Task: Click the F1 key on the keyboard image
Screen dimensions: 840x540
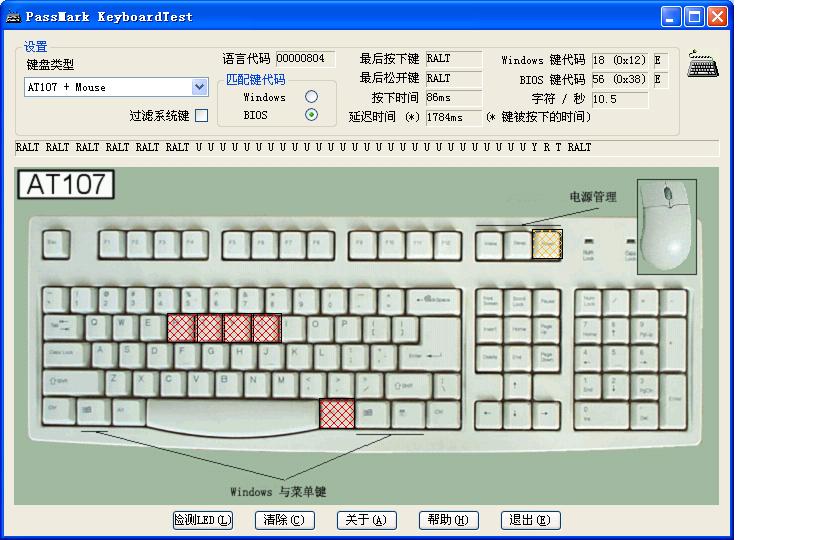Action: (112, 245)
